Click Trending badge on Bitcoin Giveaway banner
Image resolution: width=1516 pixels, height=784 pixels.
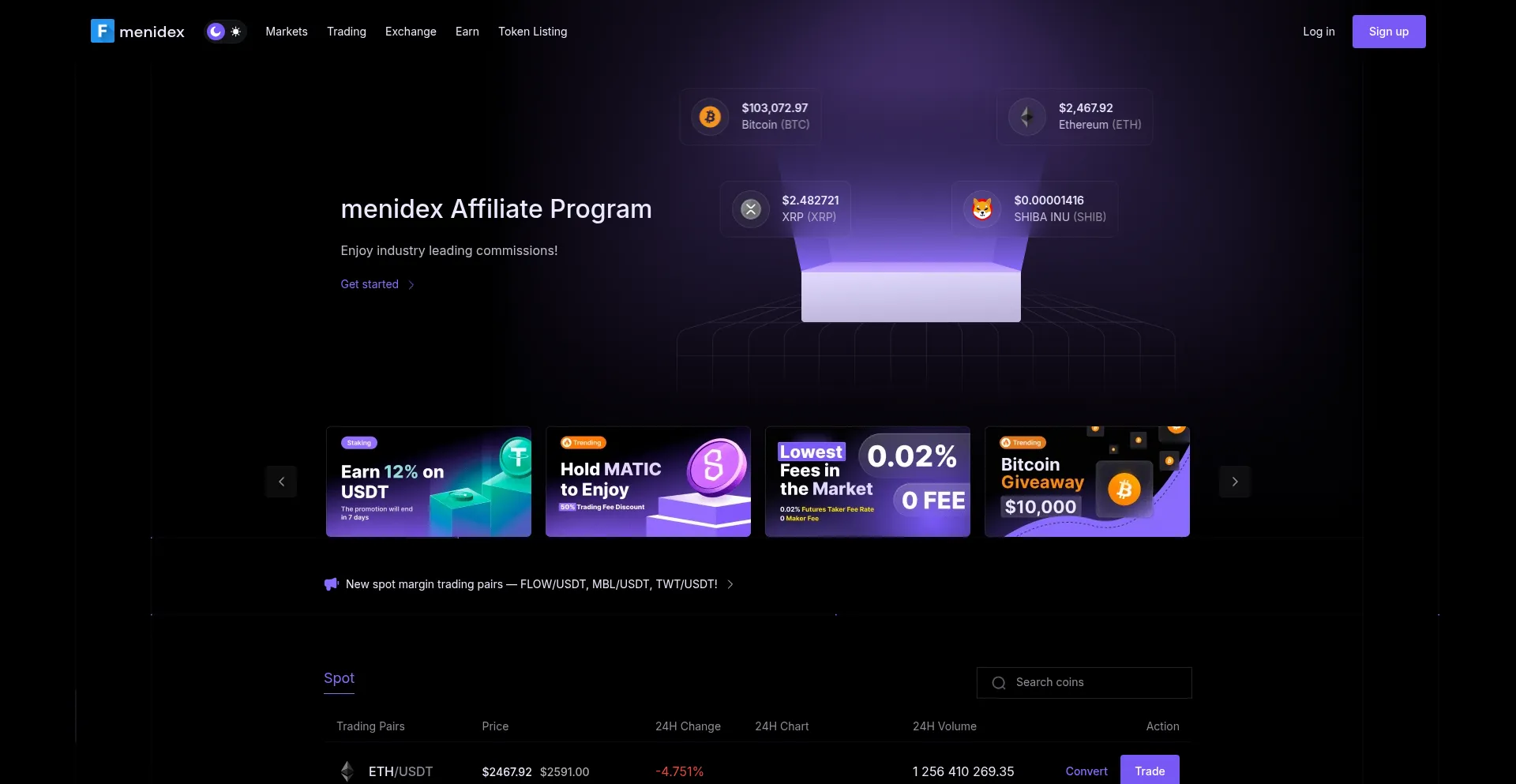pos(1023,443)
